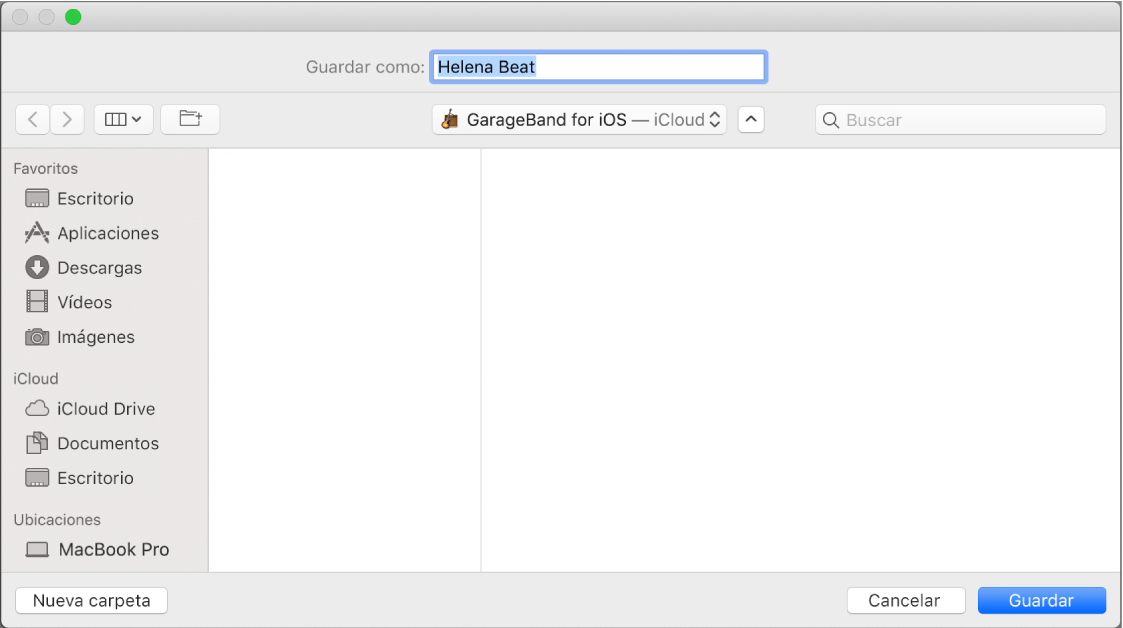The width and height of the screenshot is (1123, 628).
Task: Click the Vídeos film icon
Action: tap(37, 302)
